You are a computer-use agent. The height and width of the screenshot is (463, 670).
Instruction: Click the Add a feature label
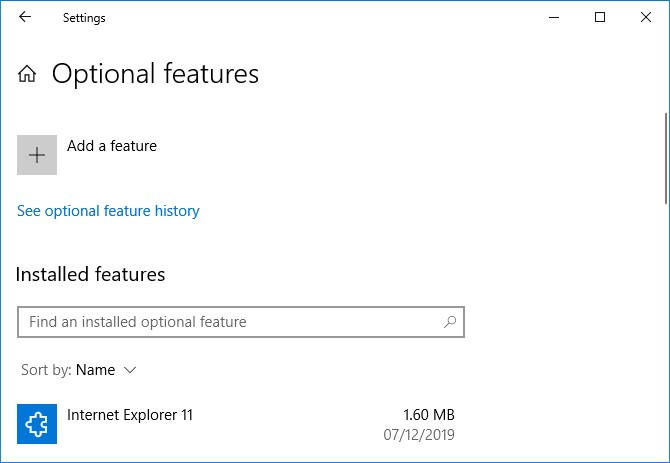click(112, 146)
